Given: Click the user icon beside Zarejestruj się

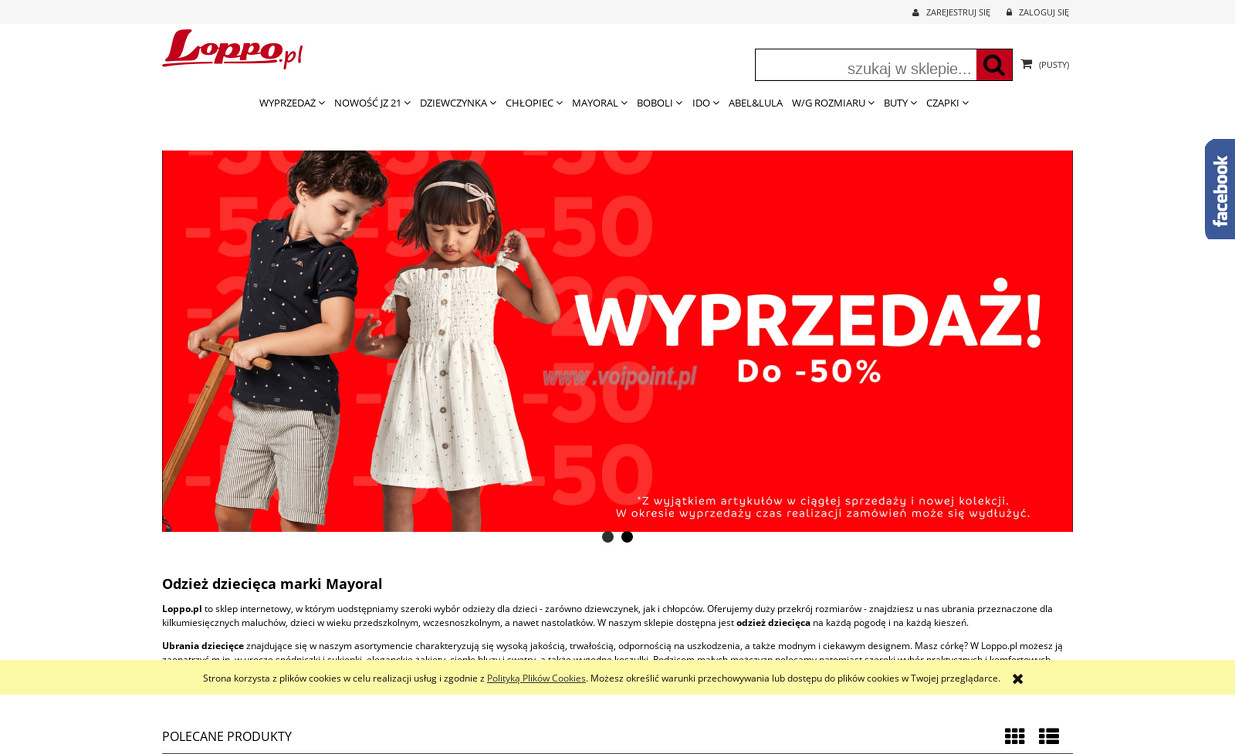Looking at the screenshot, I should coord(915,13).
